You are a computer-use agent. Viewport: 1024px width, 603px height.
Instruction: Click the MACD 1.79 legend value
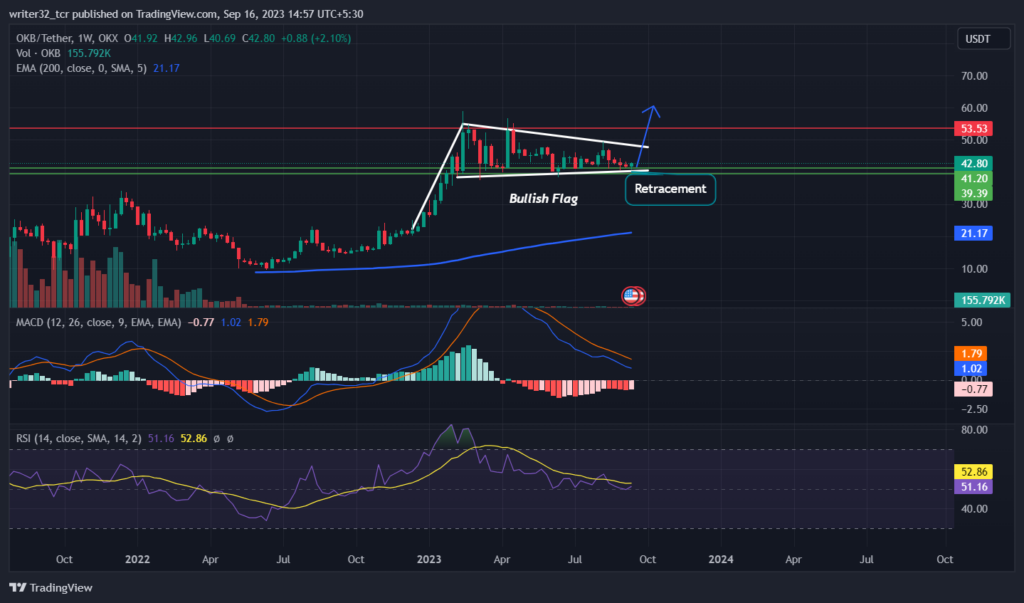click(258, 322)
